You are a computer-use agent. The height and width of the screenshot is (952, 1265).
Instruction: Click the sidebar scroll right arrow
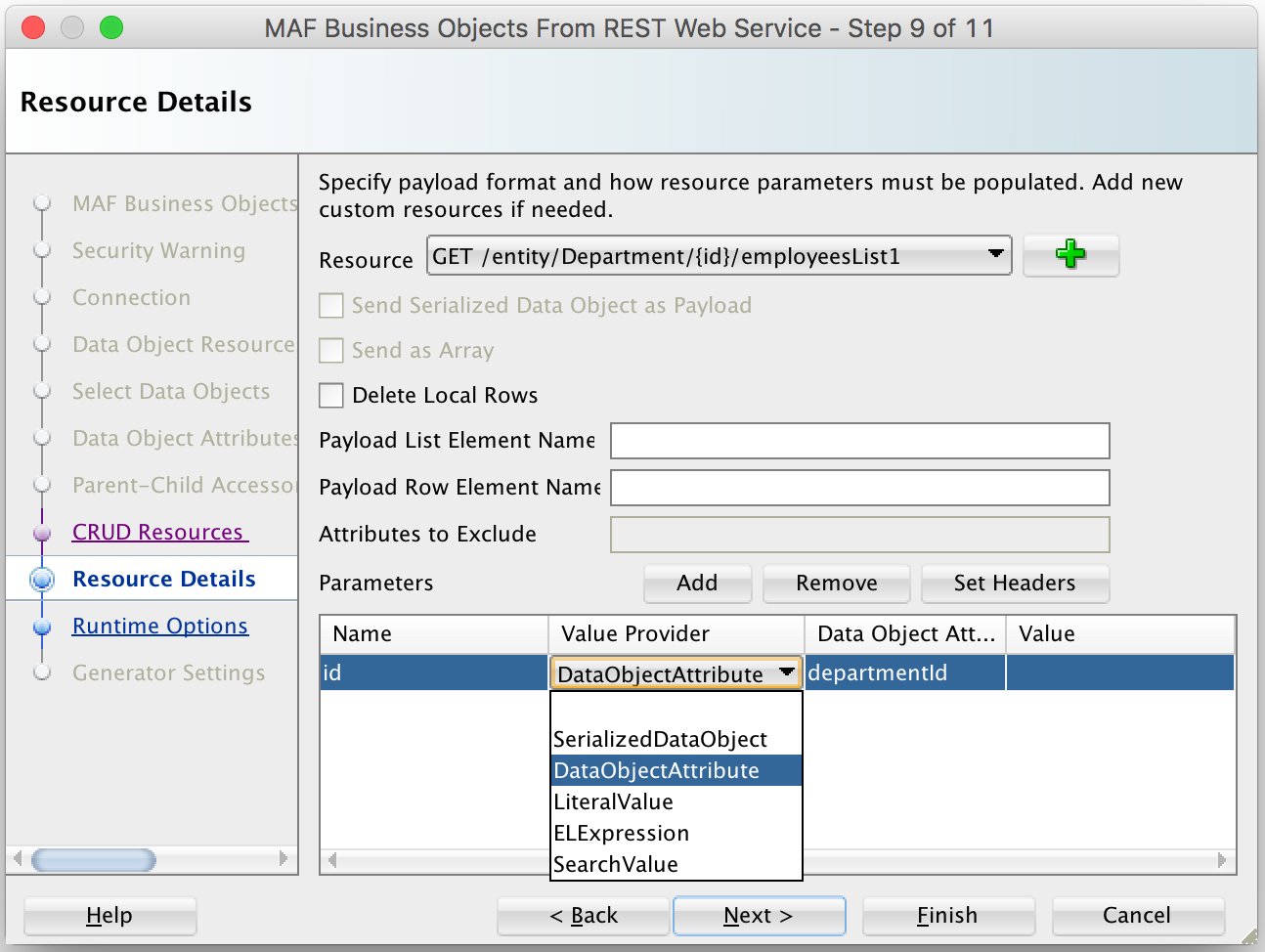[284, 859]
